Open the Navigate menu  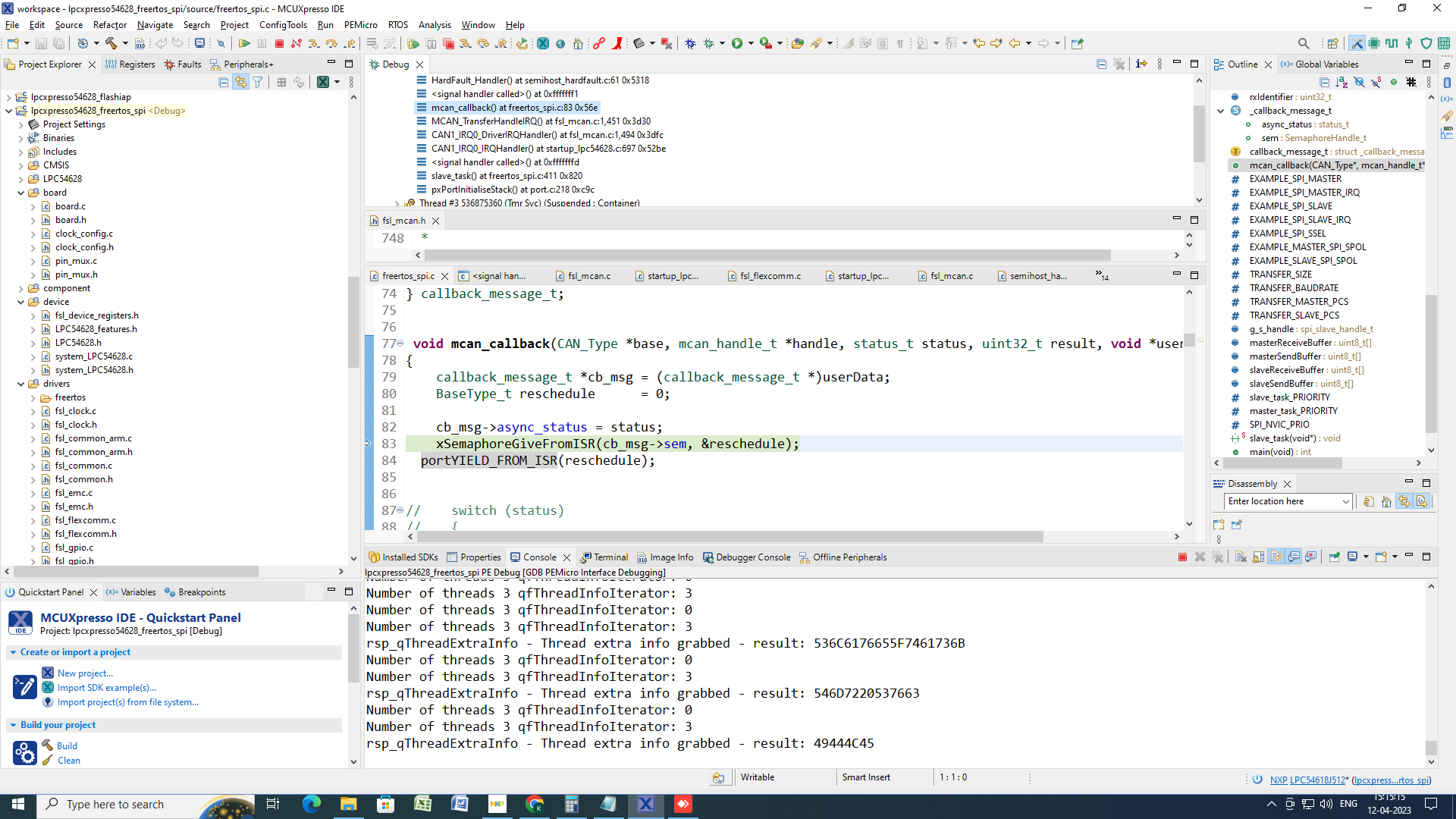point(155,25)
